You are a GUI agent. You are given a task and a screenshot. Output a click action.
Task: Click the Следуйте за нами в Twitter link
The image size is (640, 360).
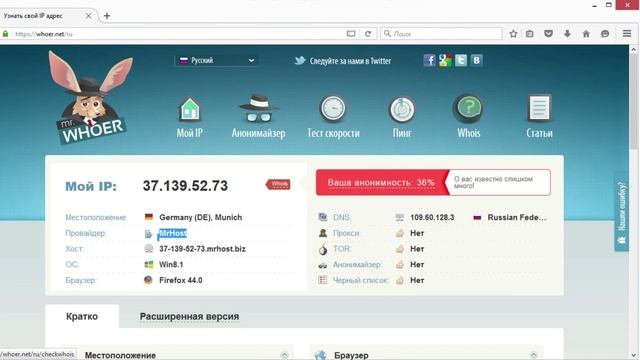(x=350, y=61)
